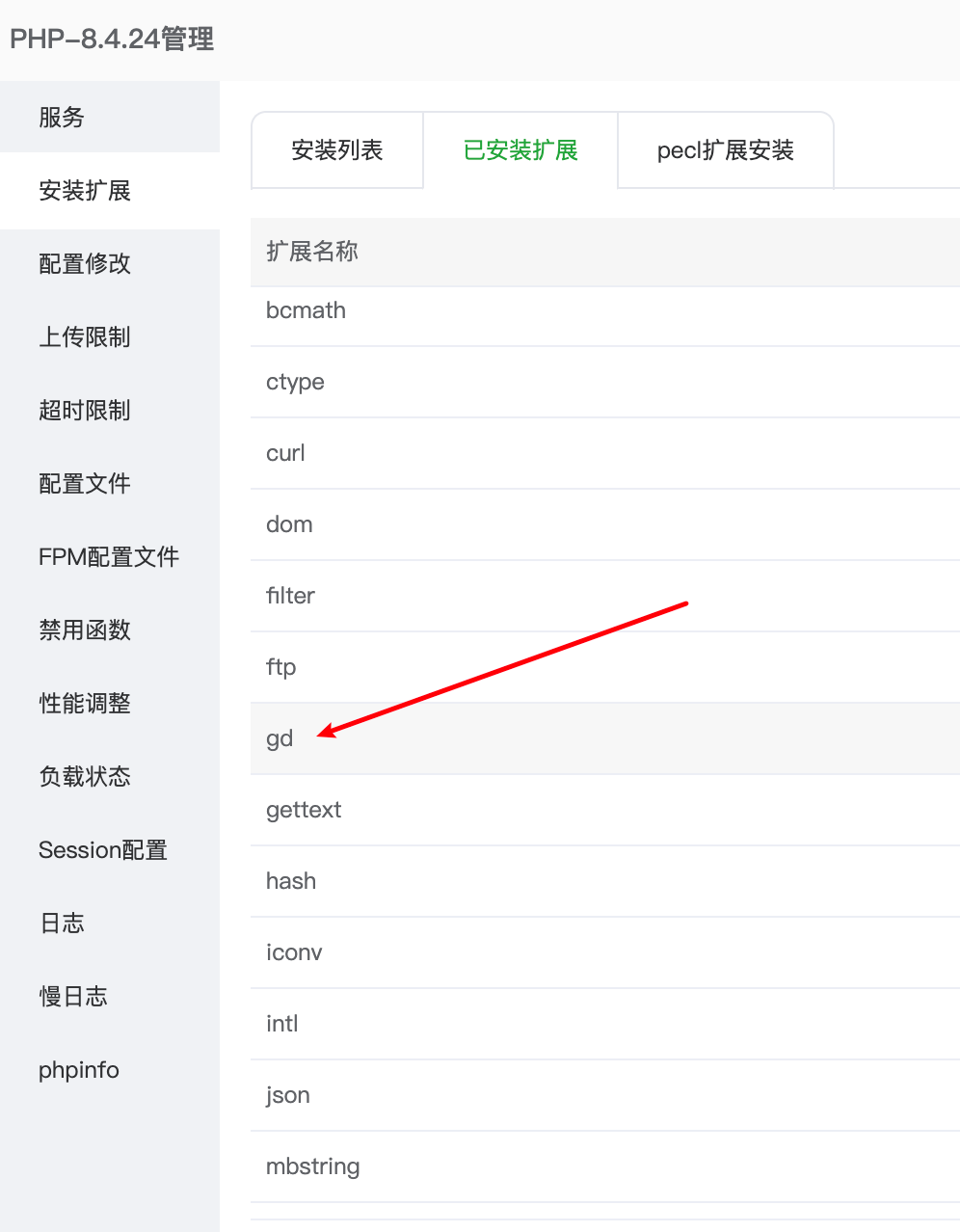Switch to the 已安装扩展 tab
Screen dimensions: 960x1232
coord(520,150)
